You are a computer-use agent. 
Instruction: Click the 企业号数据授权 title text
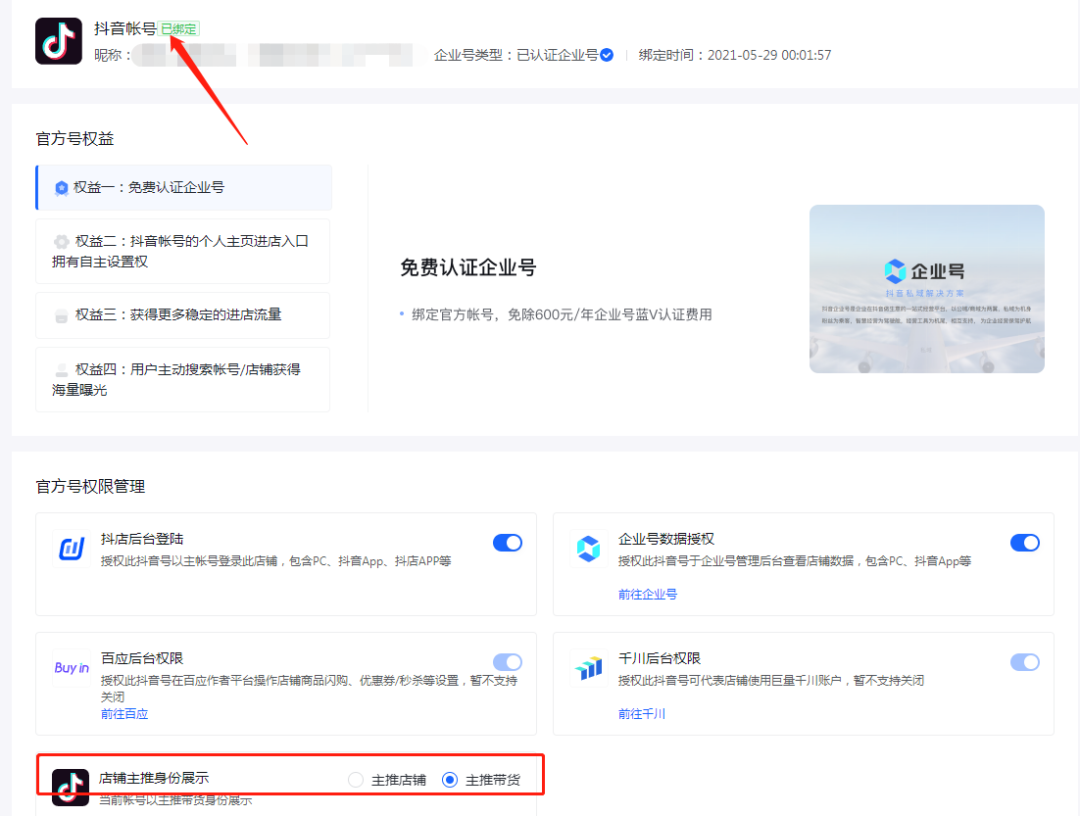(666, 539)
